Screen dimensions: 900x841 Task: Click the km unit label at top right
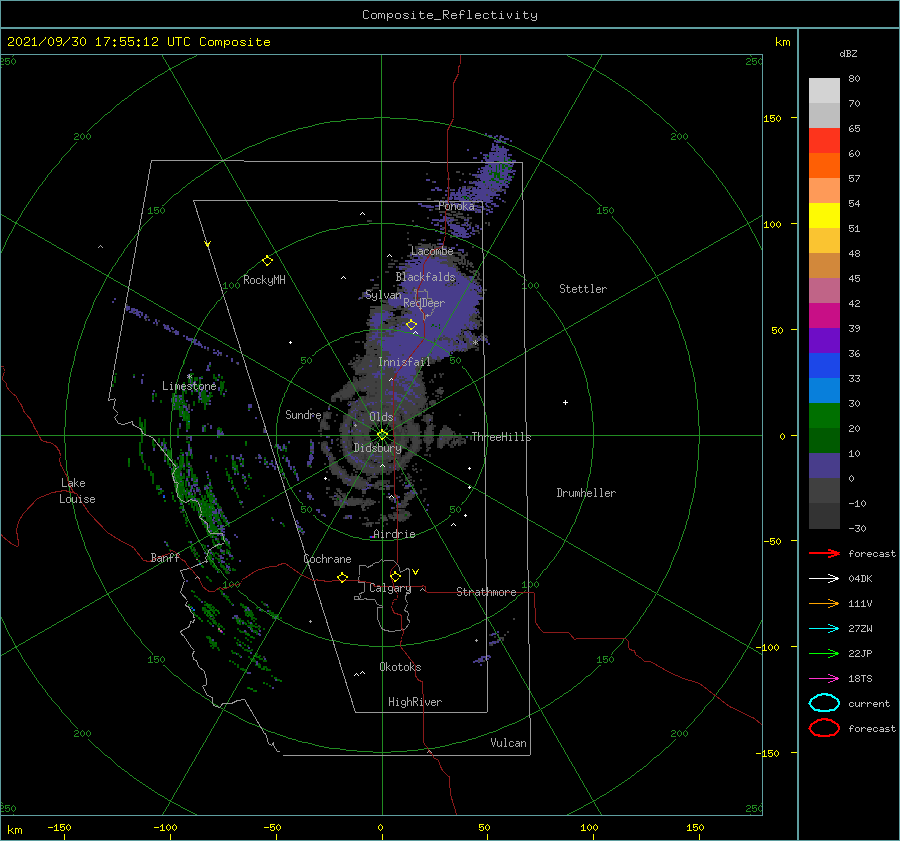coord(782,42)
